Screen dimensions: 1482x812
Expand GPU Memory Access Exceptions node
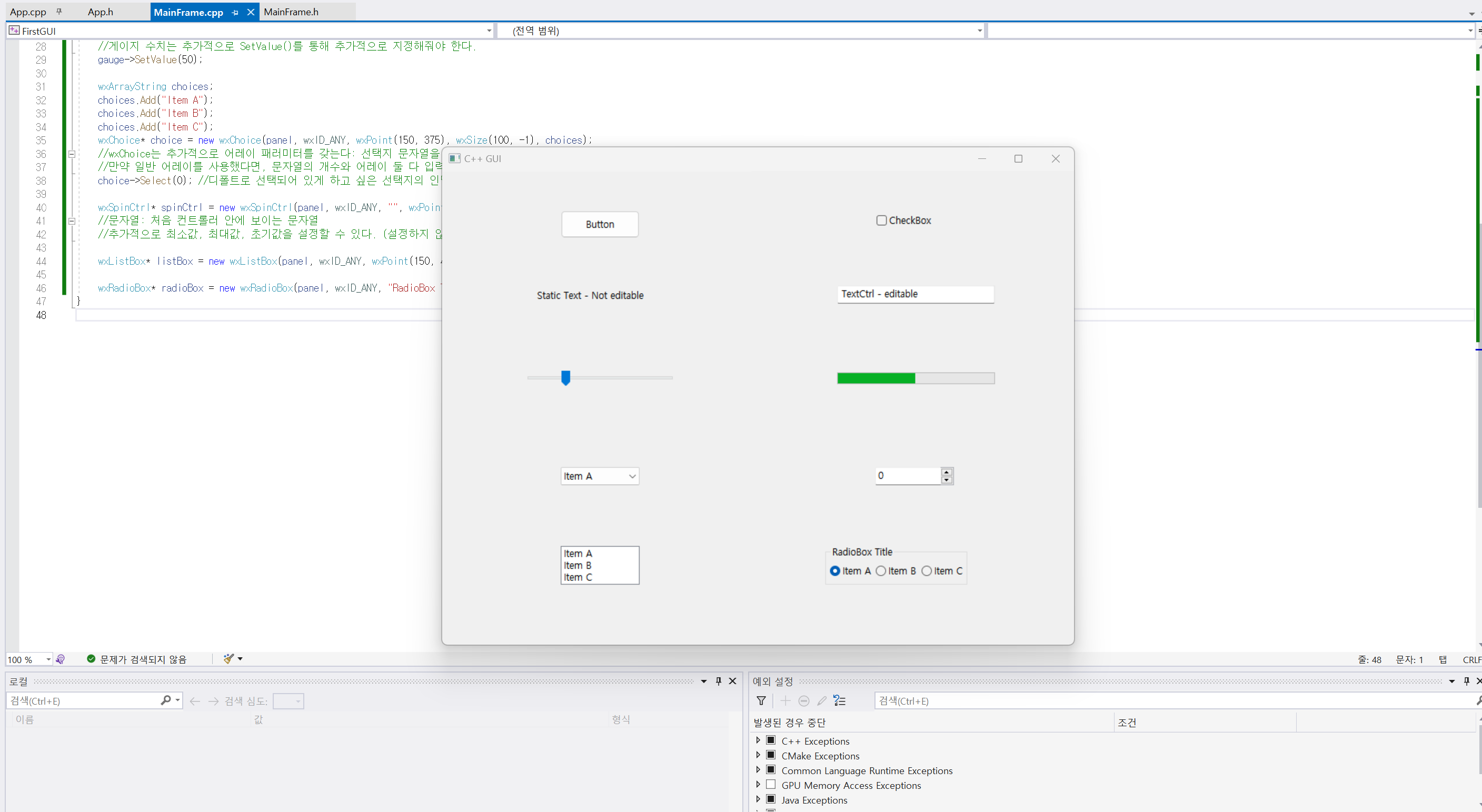coord(758,785)
